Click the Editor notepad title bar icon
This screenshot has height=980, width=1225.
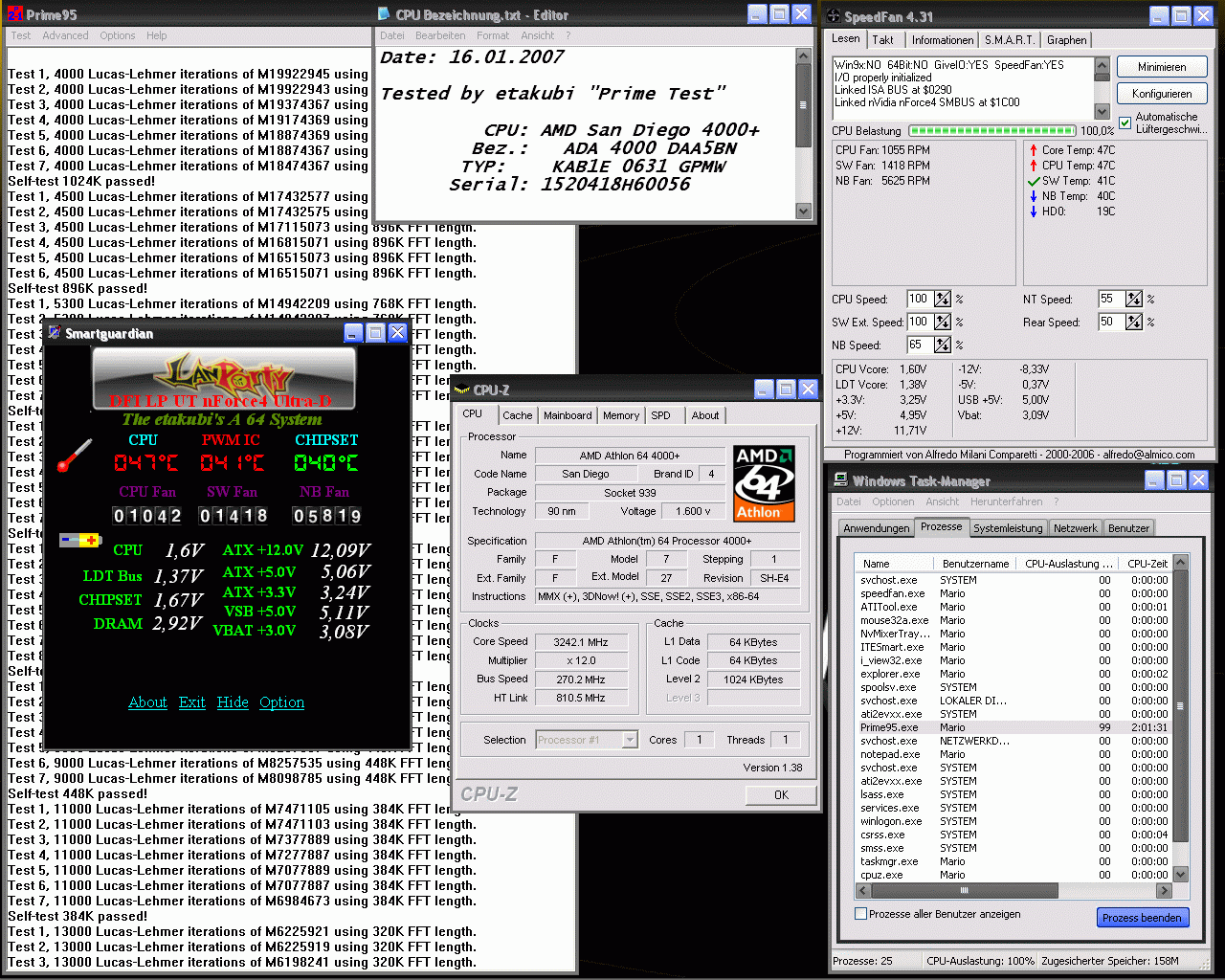384,14
